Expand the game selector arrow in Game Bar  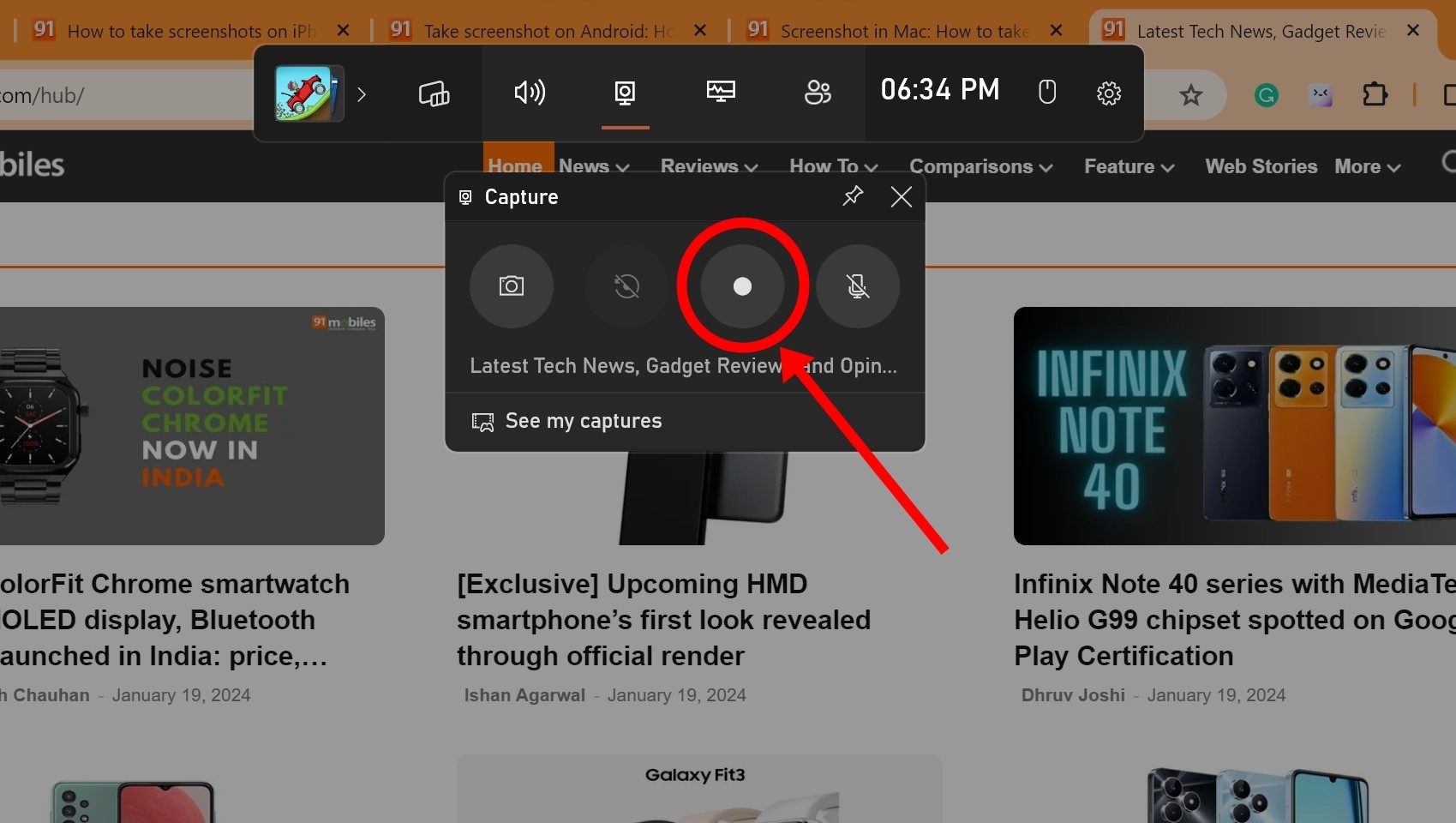pos(362,95)
